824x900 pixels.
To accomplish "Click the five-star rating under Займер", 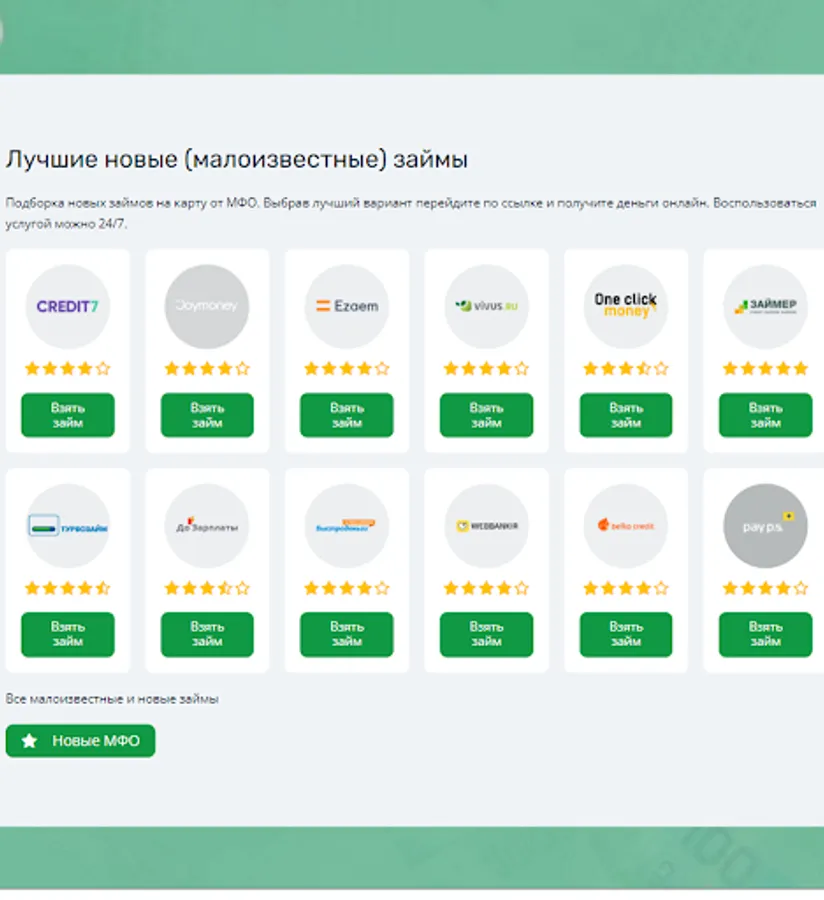I will pyautogui.click(x=765, y=368).
